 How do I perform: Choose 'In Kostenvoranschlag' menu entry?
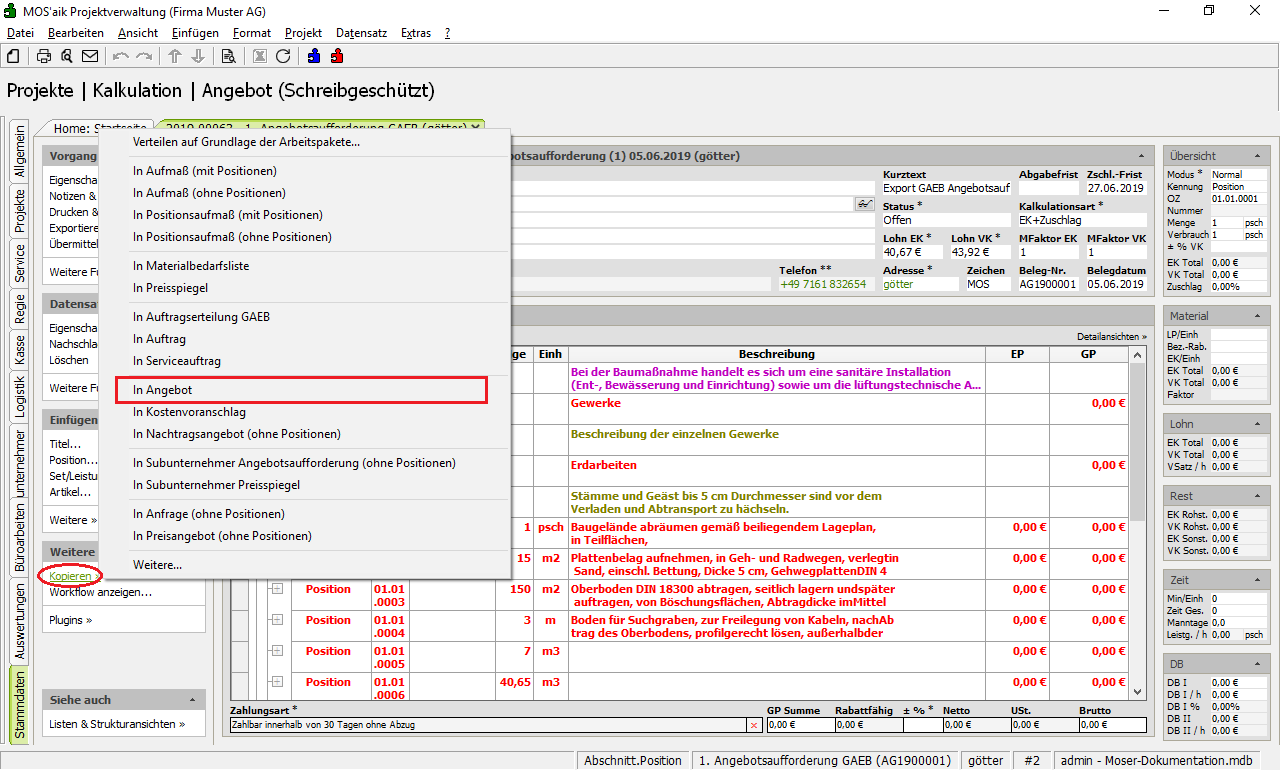pos(189,412)
